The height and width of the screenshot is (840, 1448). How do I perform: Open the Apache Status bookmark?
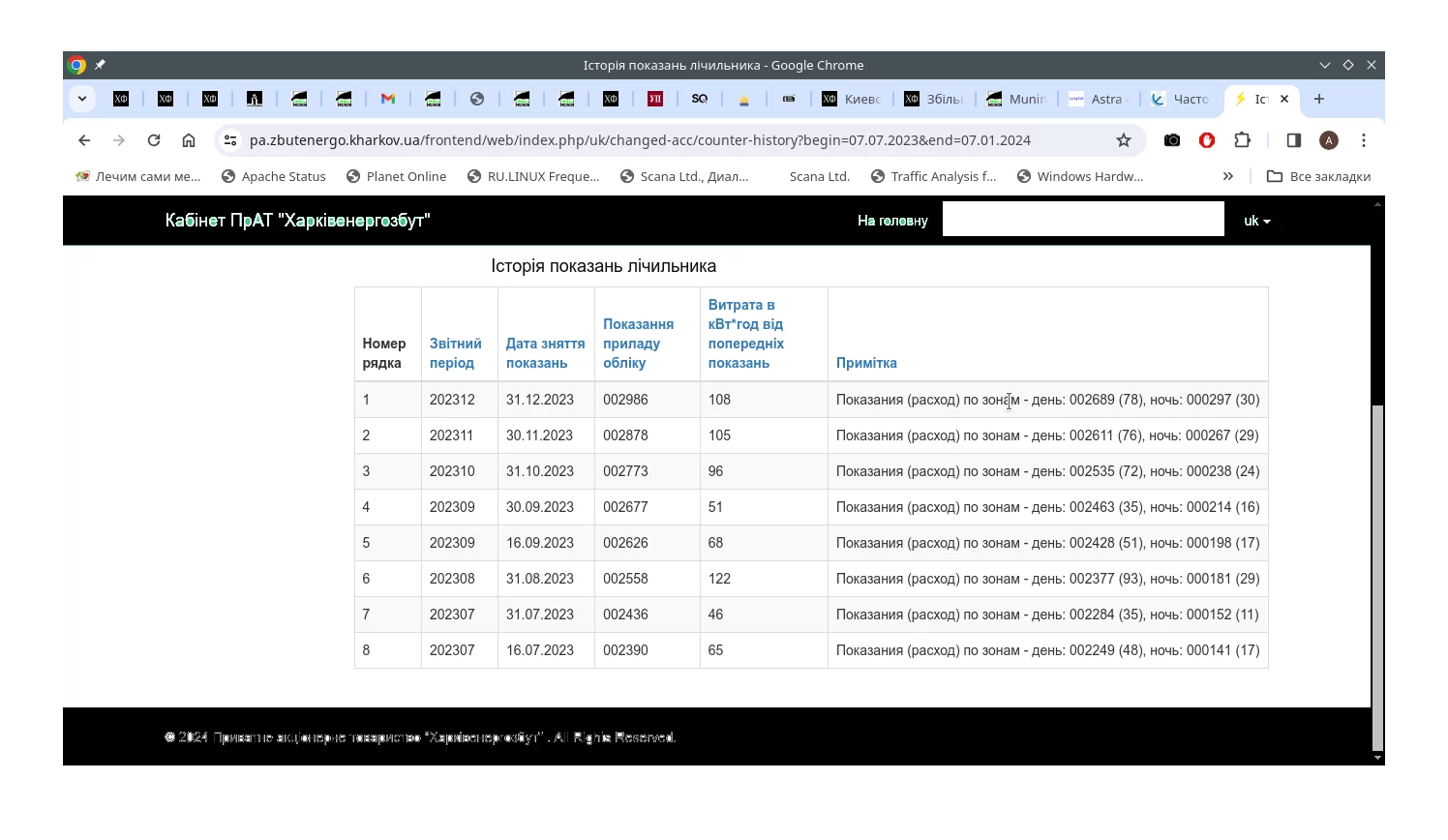point(274,176)
